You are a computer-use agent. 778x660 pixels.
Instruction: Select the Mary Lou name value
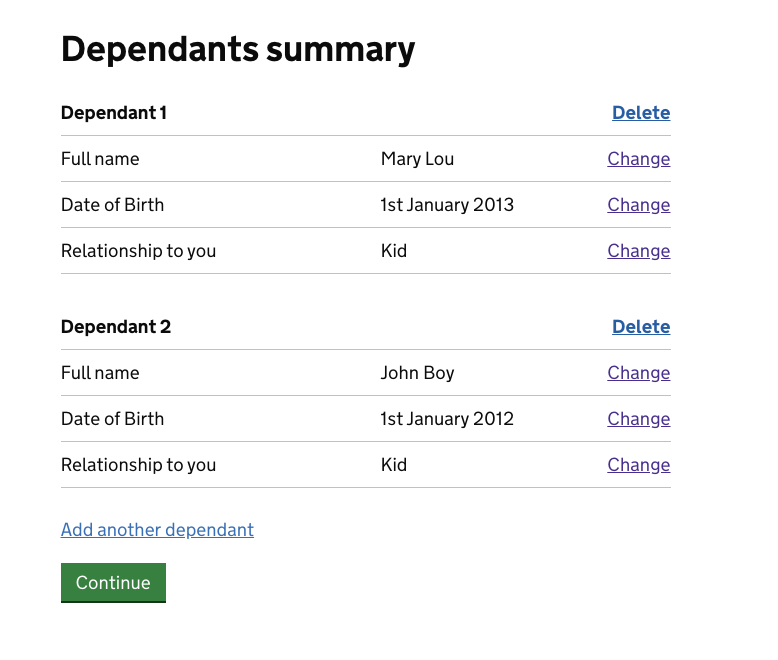[417, 159]
